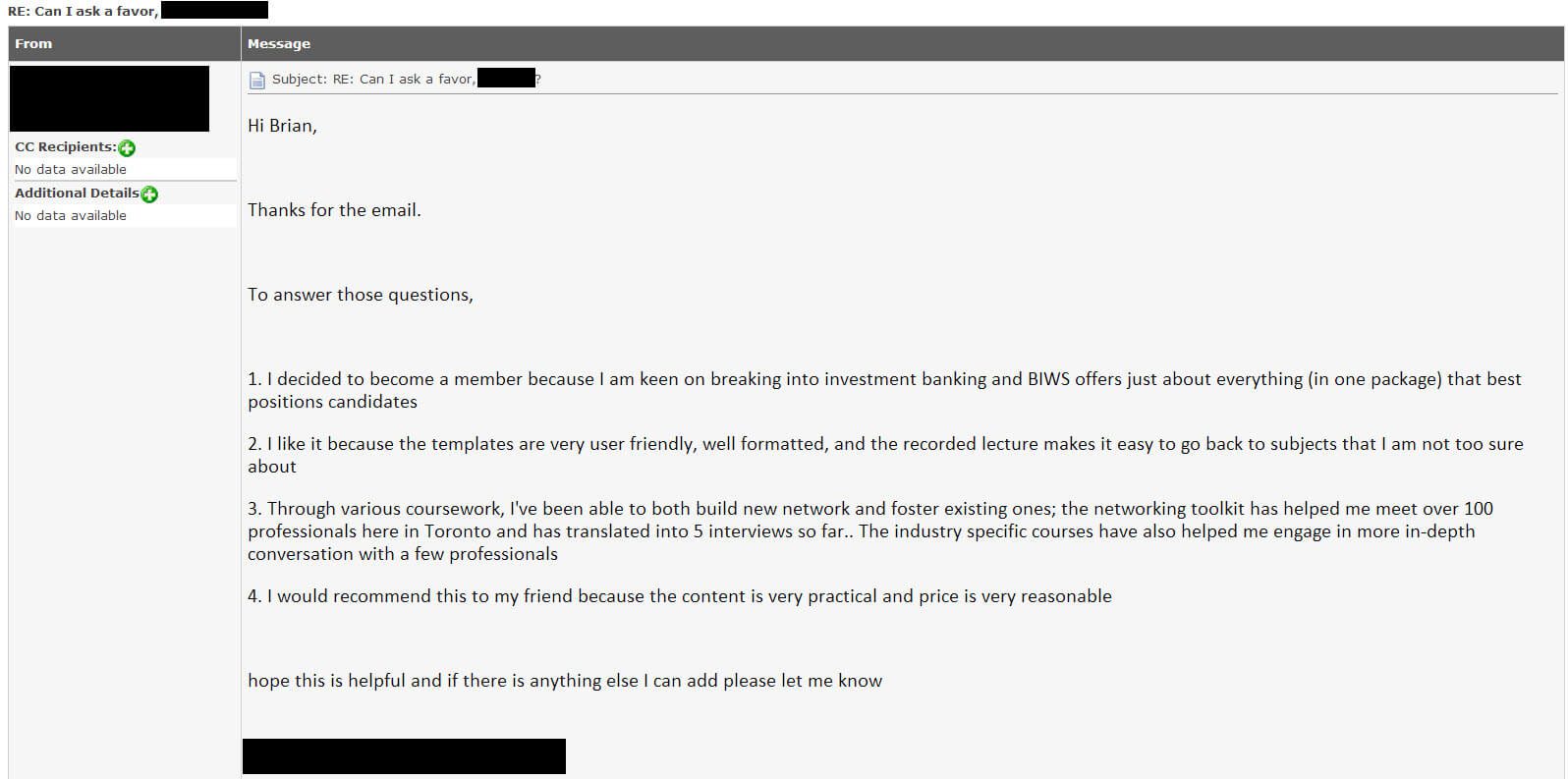Select the Hi Brian greeting text

pos(282,125)
